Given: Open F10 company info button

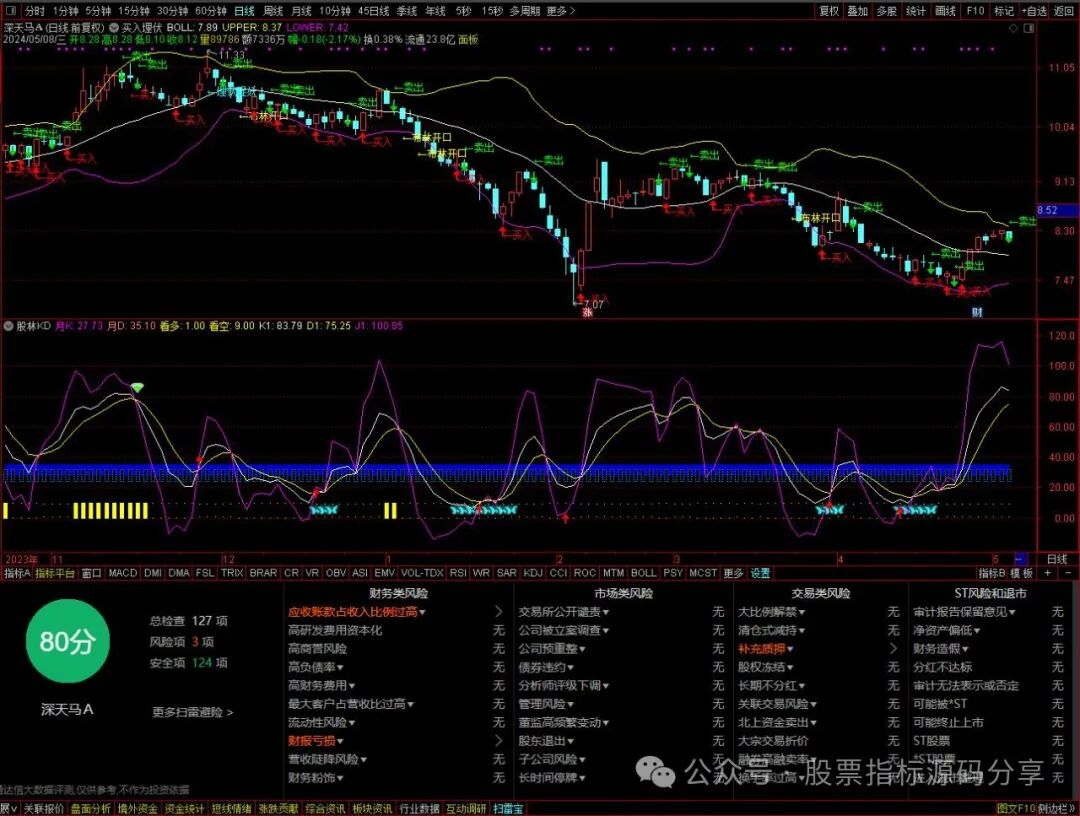Looking at the screenshot, I should click(x=975, y=11).
